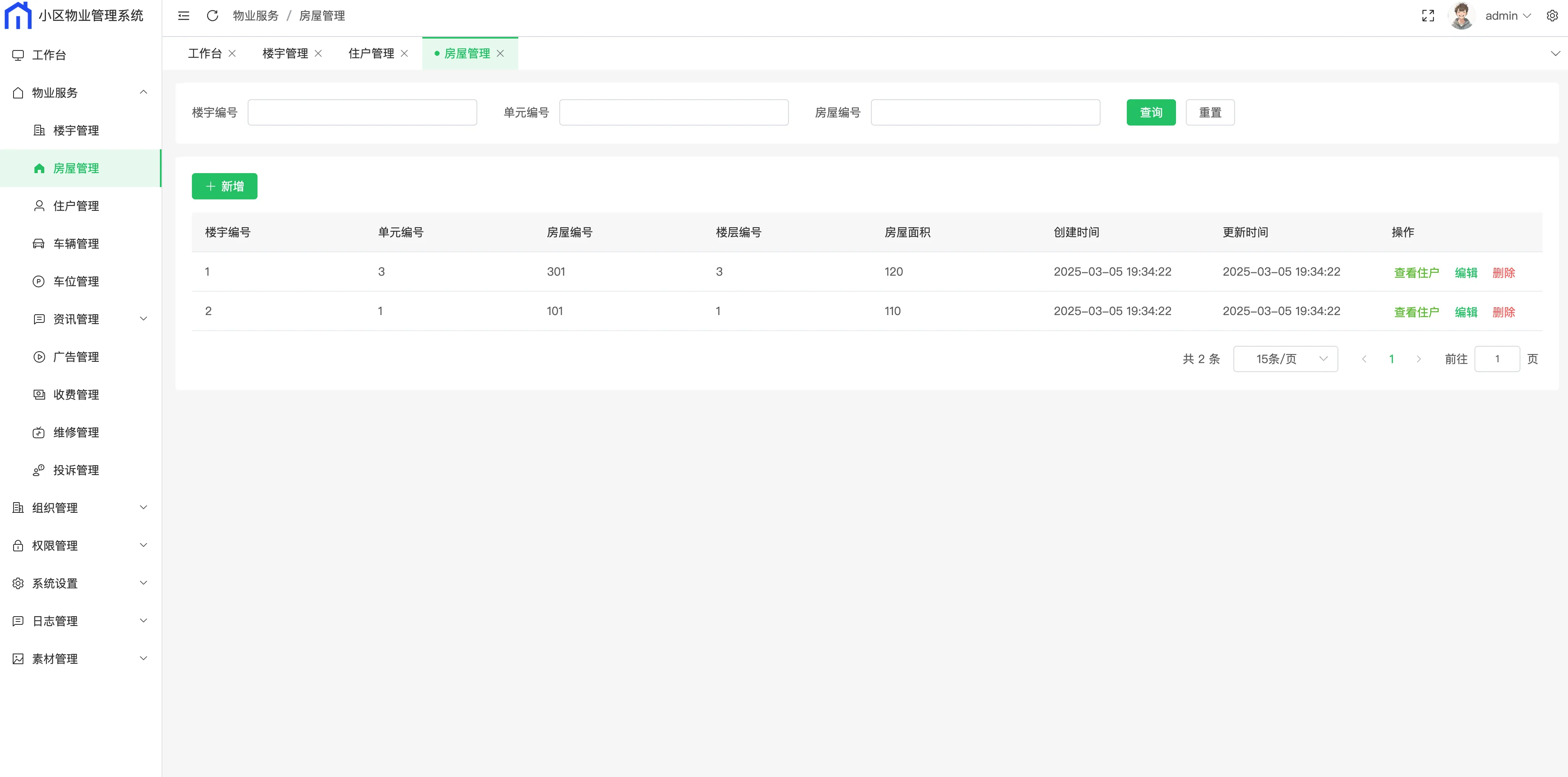Close the 住户管理 tab
Viewport: 1568px width, 777px height.
pyautogui.click(x=404, y=54)
